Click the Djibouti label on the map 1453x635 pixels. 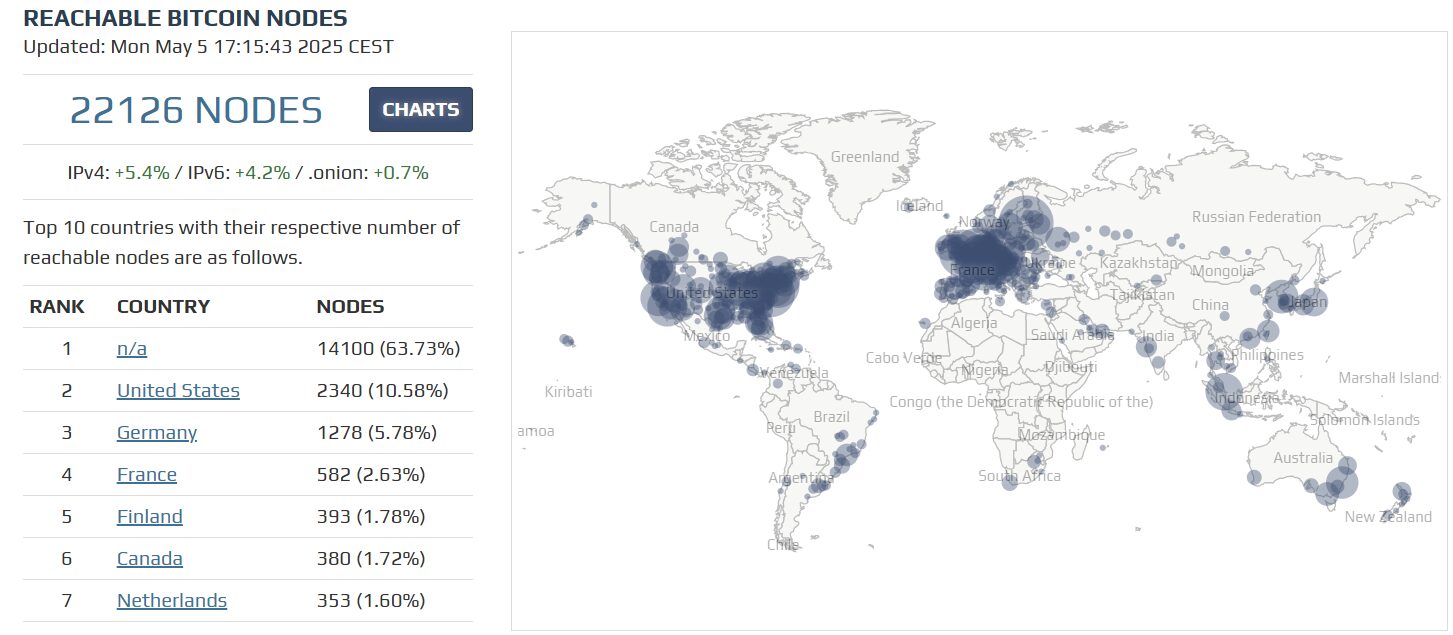click(1071, 368)
